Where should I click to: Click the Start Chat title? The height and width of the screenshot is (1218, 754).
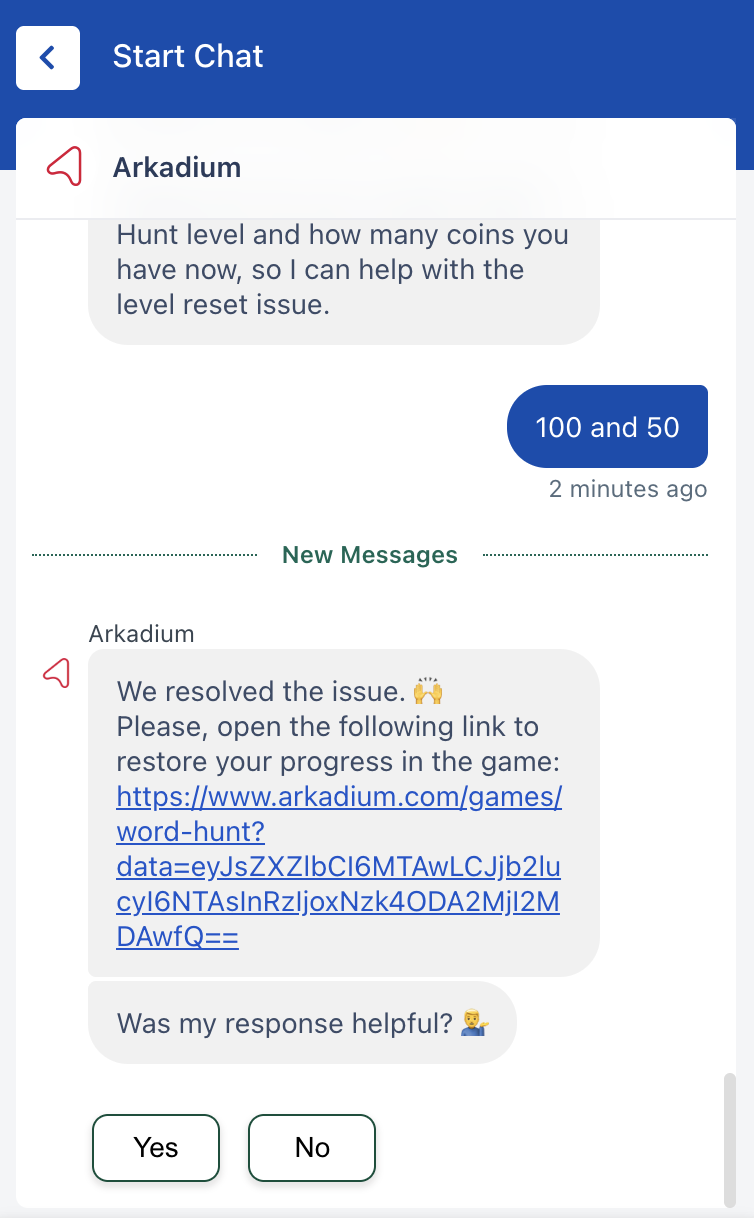[188, 56]
